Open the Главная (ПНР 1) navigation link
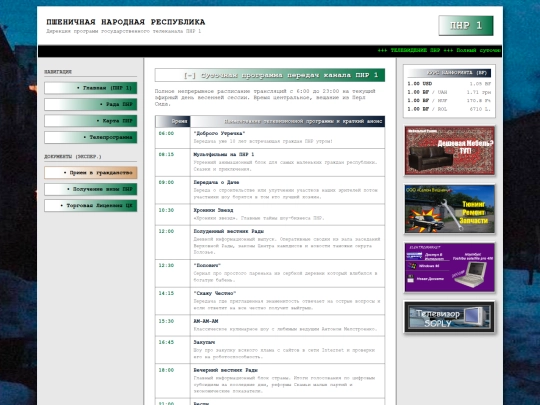Viewport: 540px width, 405px height. tap(91, 88)
